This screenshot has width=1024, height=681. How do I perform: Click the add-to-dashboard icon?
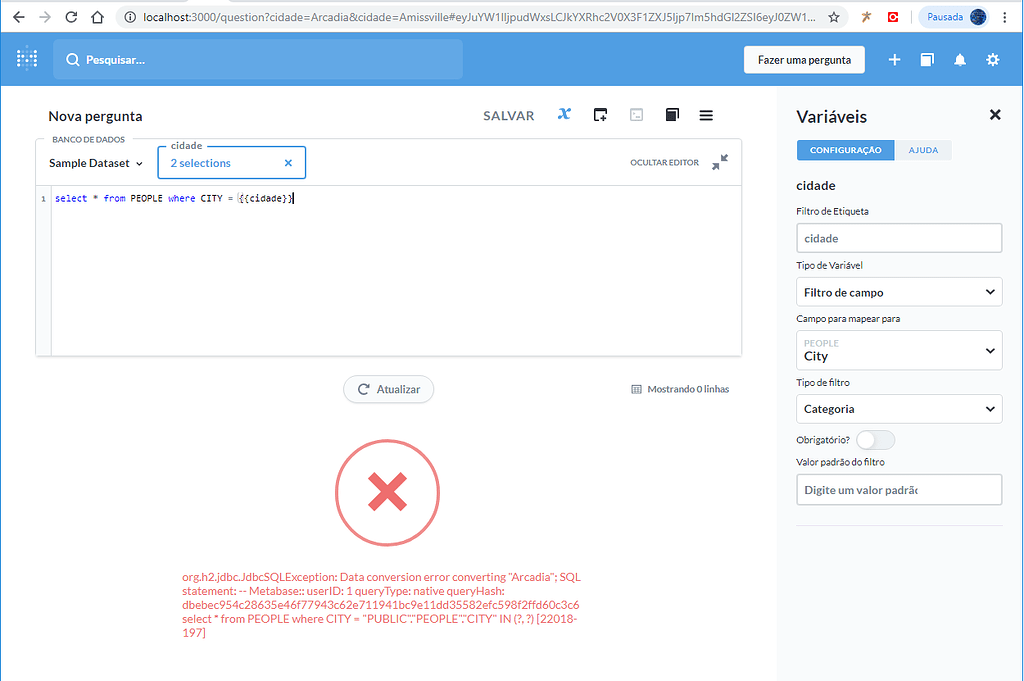click(x=600, y=115)
